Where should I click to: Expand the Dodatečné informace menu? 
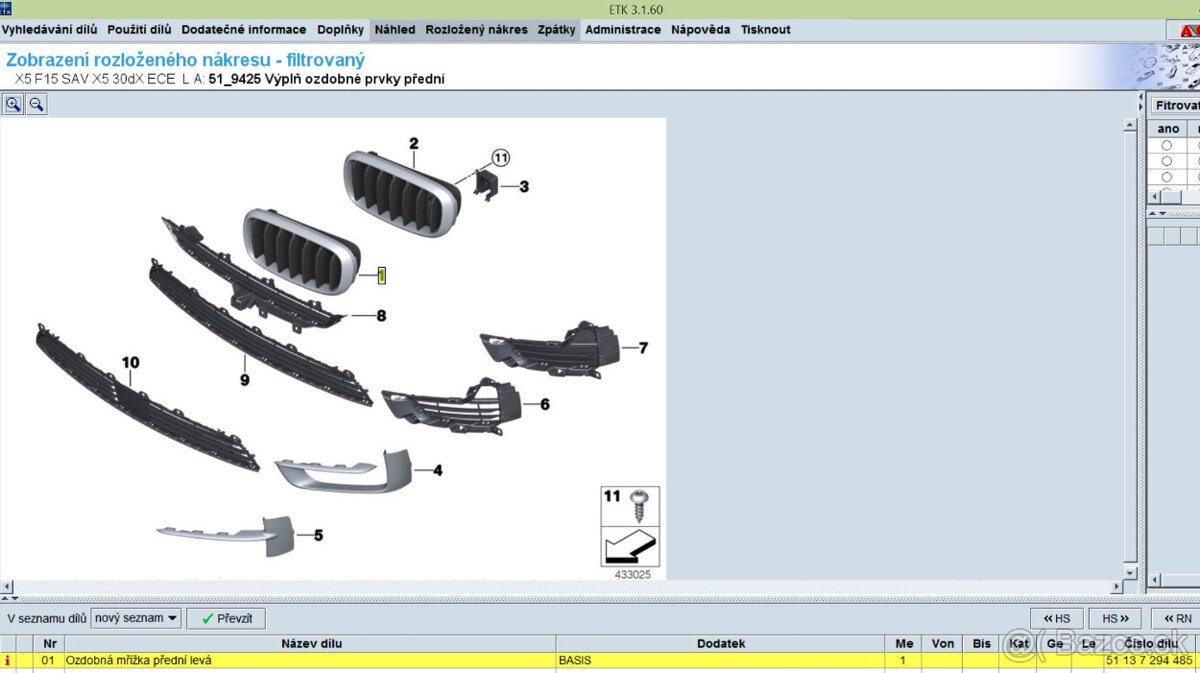click(244, 30)
